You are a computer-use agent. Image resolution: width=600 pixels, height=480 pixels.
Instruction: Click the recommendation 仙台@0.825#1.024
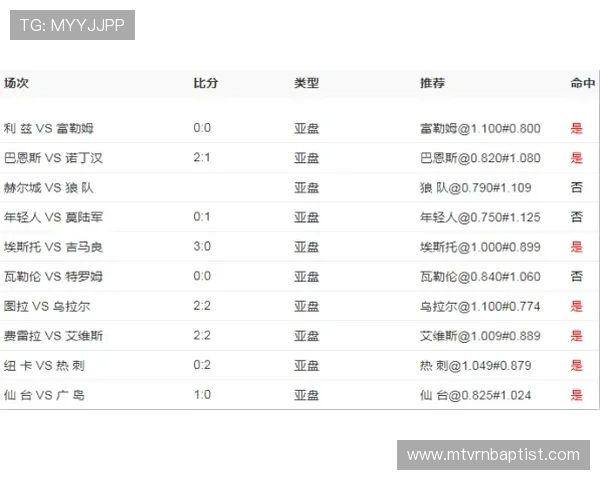(476, 395)
